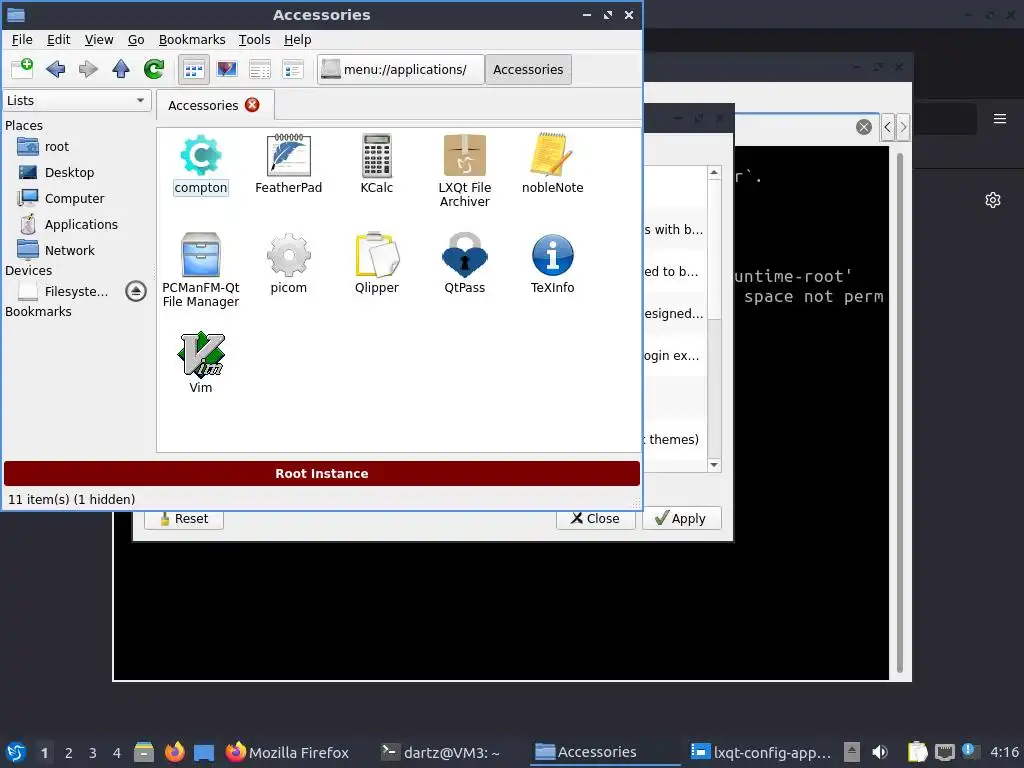Click the config dialog scrollbar down arrow

714,465
